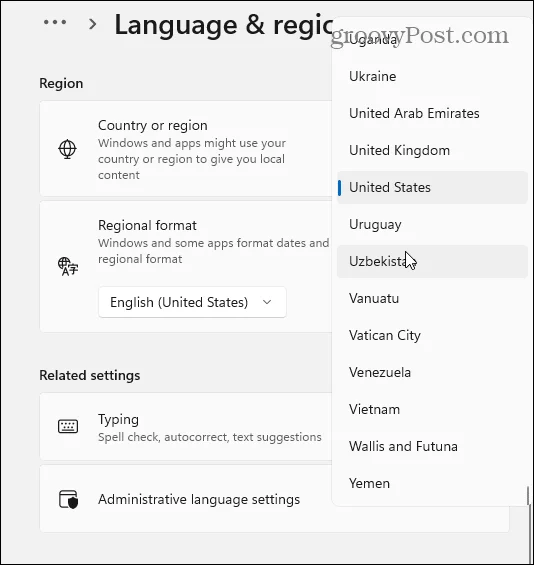
Task: Click the breadcrumb ellipsis icon
Action: tap(55, 22)
